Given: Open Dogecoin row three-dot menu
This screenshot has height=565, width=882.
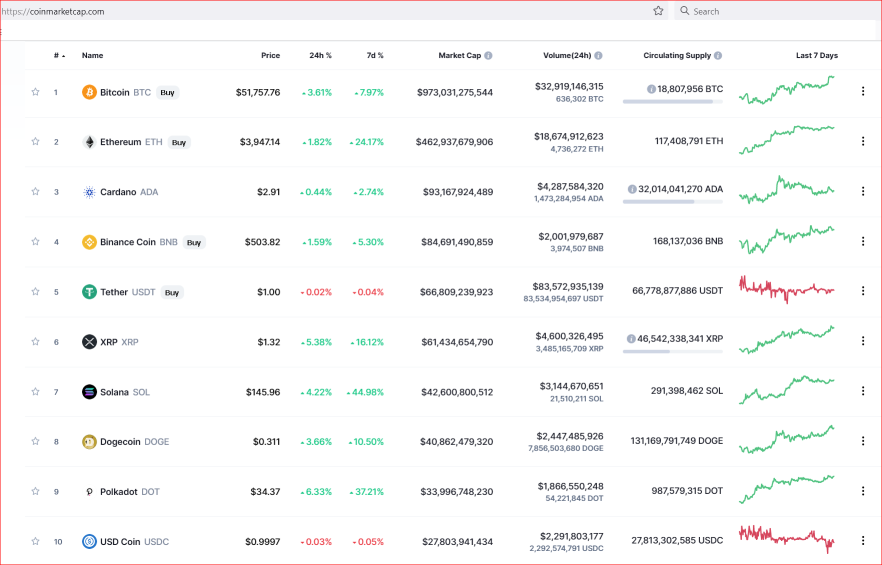Looking at the screenshot, I should (863, 441).
